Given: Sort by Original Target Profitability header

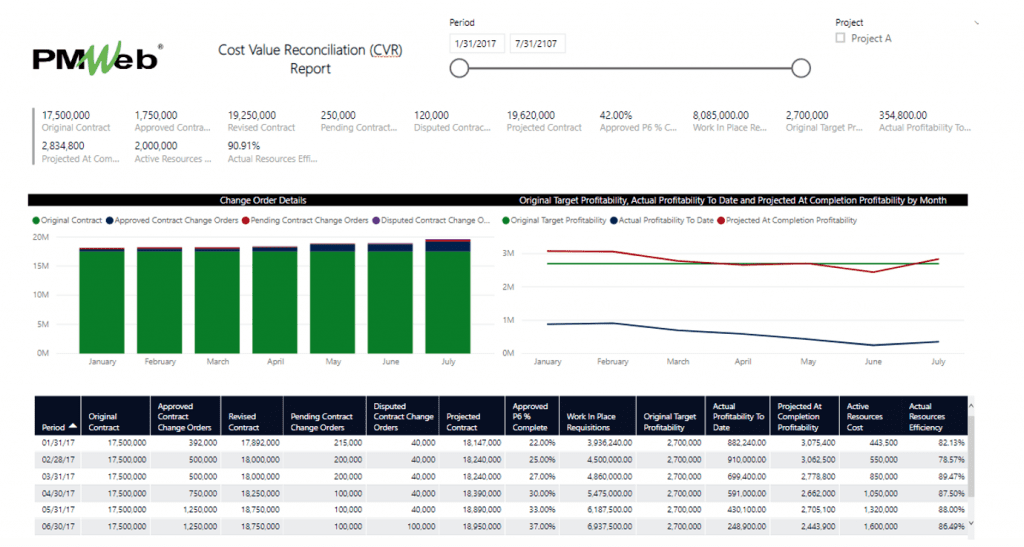Looking at the screenshot, I should coord(671,415).
